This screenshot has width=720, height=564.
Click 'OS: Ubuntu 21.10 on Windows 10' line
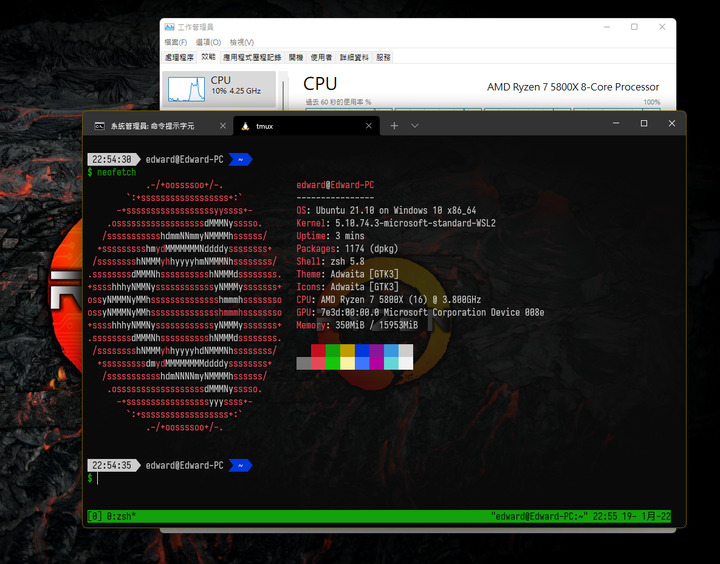point(386,210)
